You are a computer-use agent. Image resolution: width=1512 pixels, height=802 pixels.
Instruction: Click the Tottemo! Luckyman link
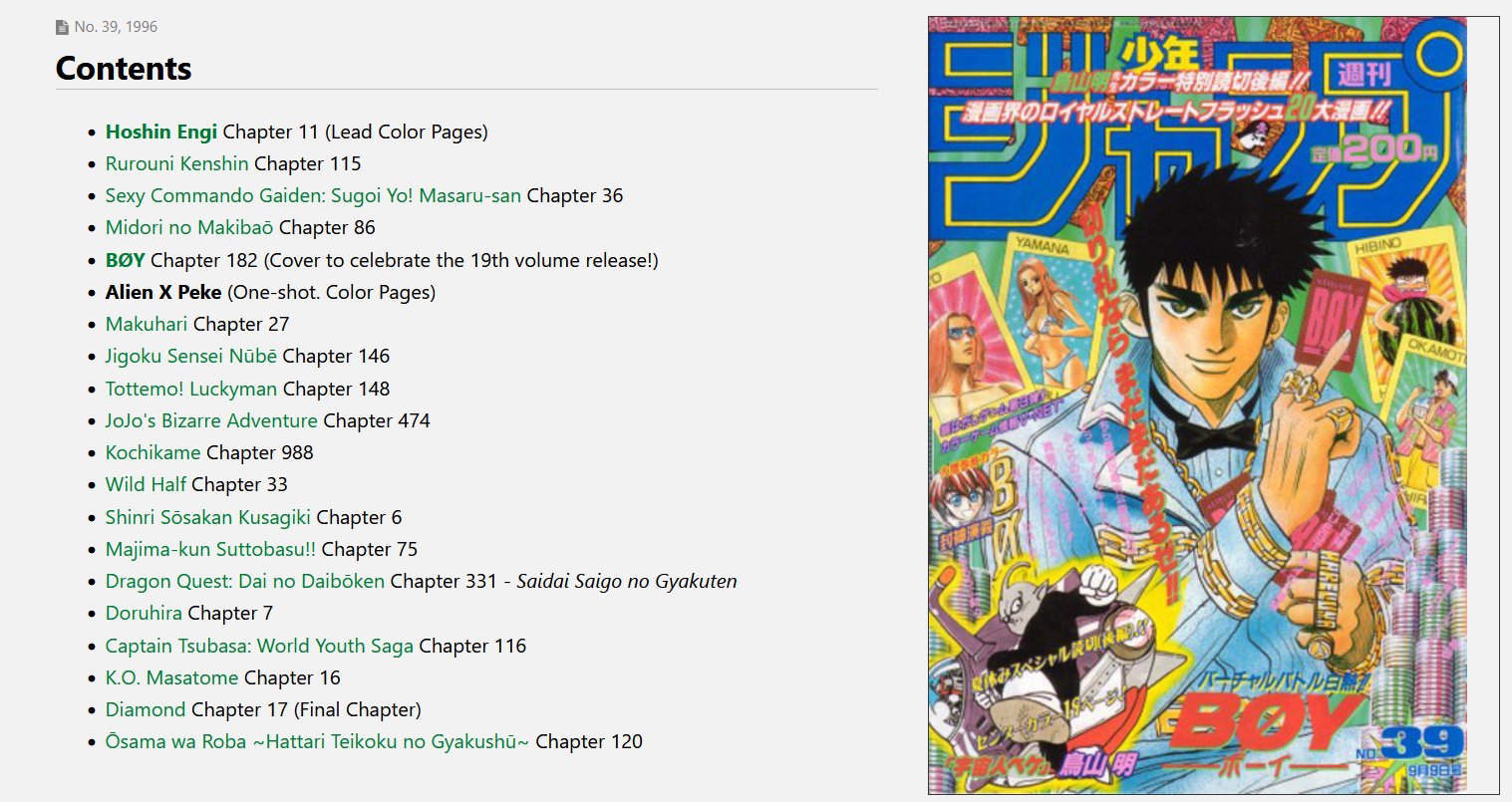191,389
